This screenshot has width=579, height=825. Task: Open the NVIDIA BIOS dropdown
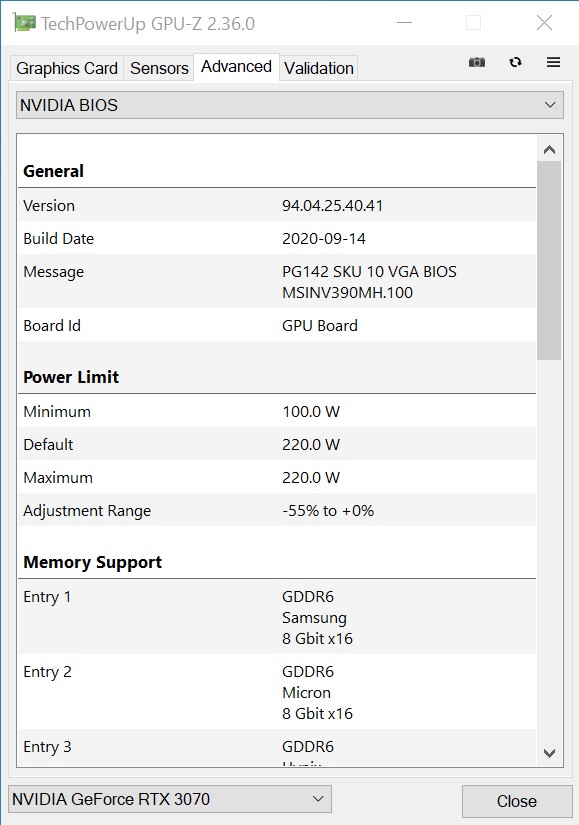[290, 105]
